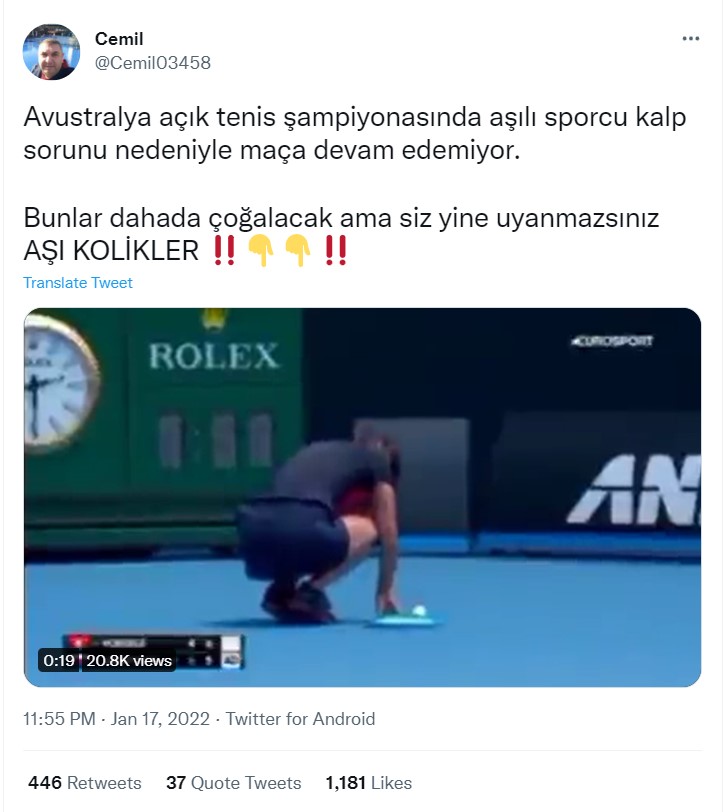Play the embedded tennis video
The image size is (724, 812).
tap(363, 497)
